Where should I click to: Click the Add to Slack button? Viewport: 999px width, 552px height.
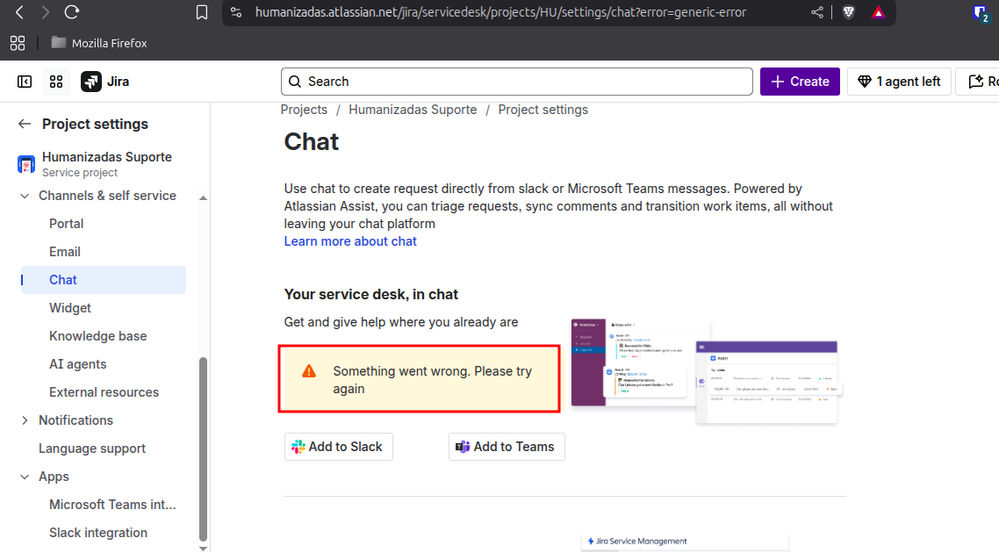(x=338, y=447)
